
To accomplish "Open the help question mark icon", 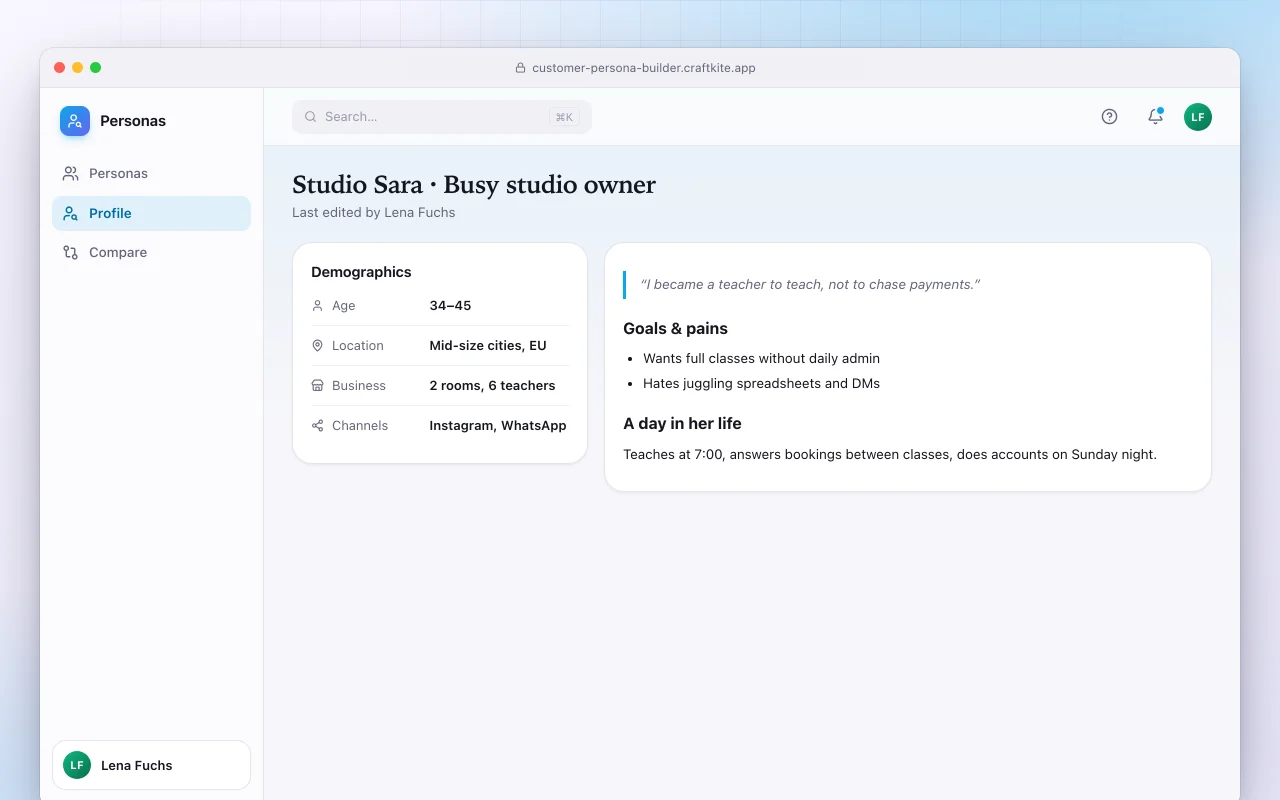I will click(1109, 117).
